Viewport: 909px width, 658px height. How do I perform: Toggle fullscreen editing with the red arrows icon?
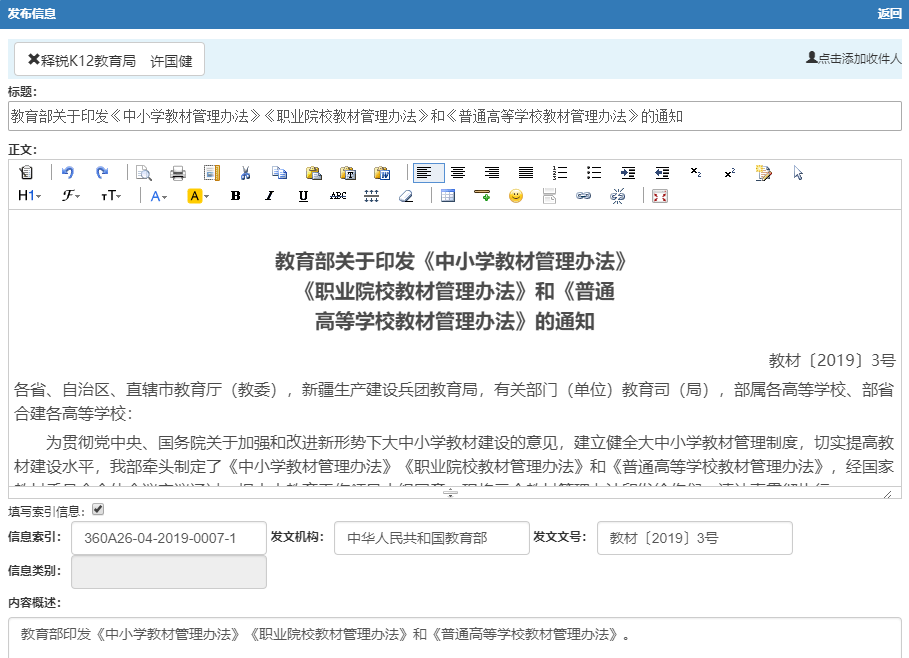tap(661, 195)
